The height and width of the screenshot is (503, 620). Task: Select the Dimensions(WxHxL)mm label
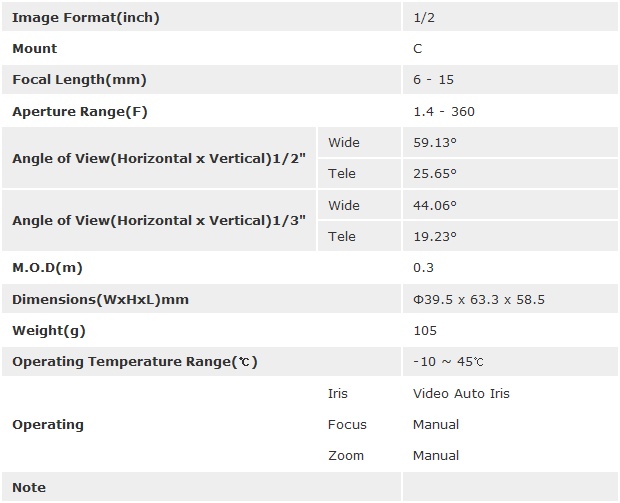(100, 299)
